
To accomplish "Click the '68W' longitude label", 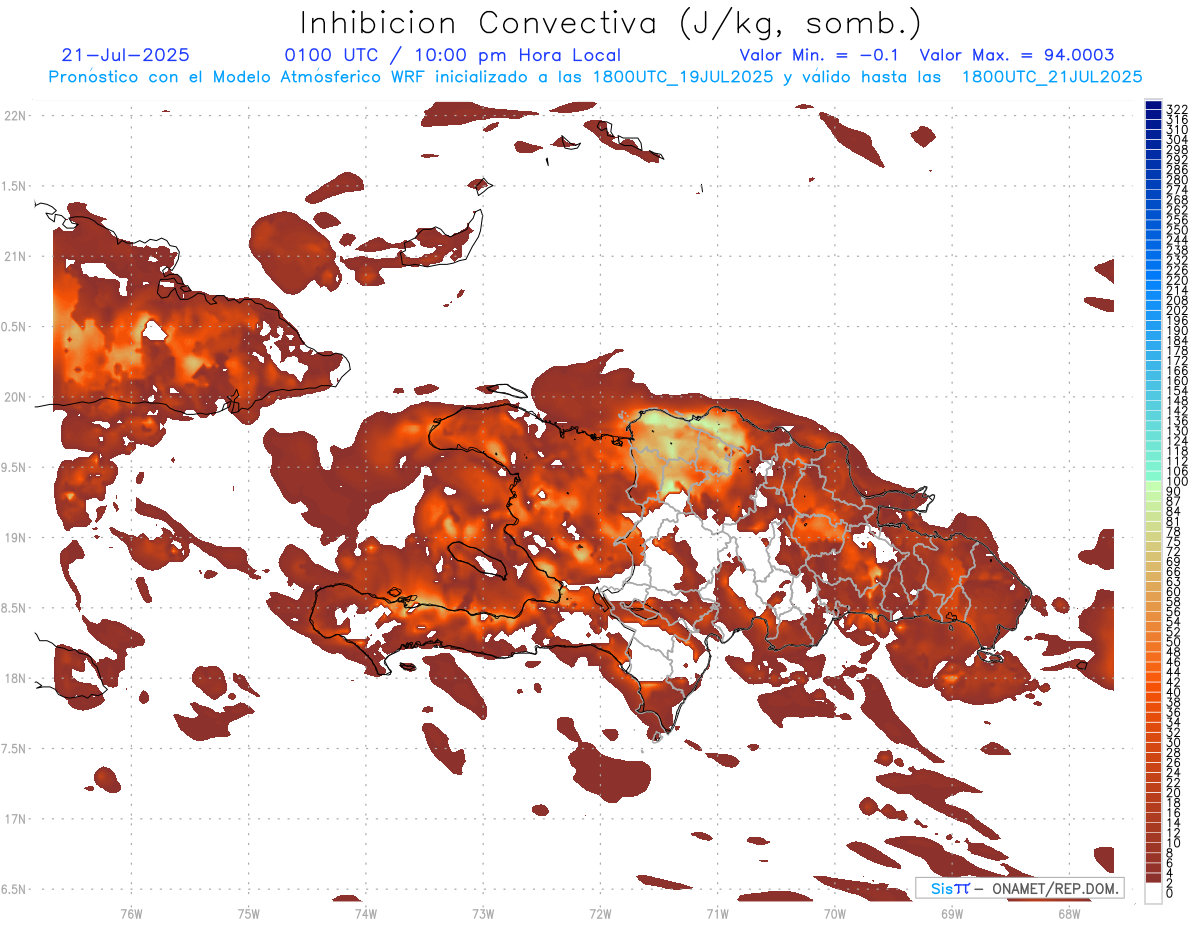I will click(x=1069, y=913).
